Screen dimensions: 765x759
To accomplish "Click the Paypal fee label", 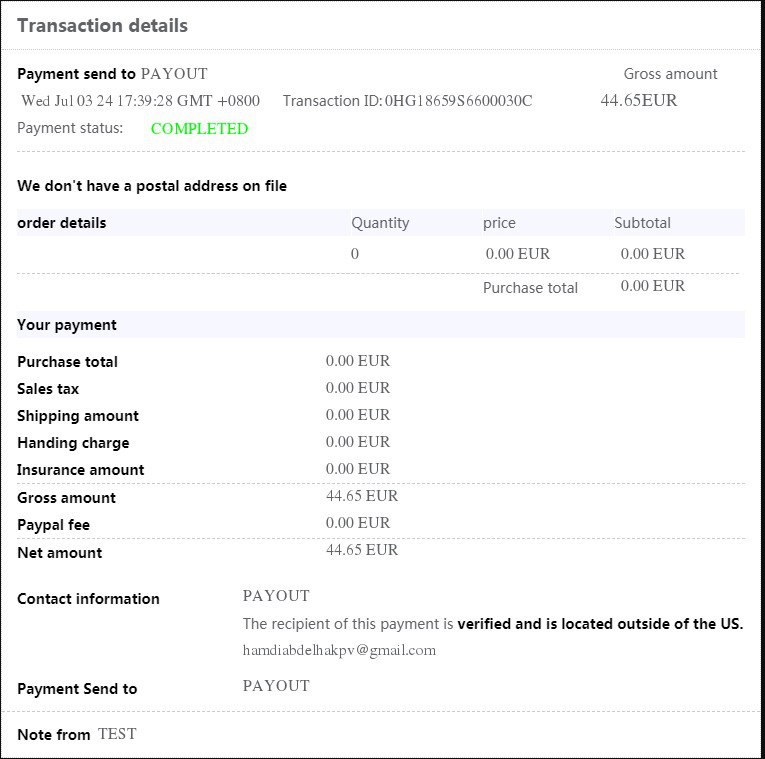I will pyautogui.click(x=54, y=525).
